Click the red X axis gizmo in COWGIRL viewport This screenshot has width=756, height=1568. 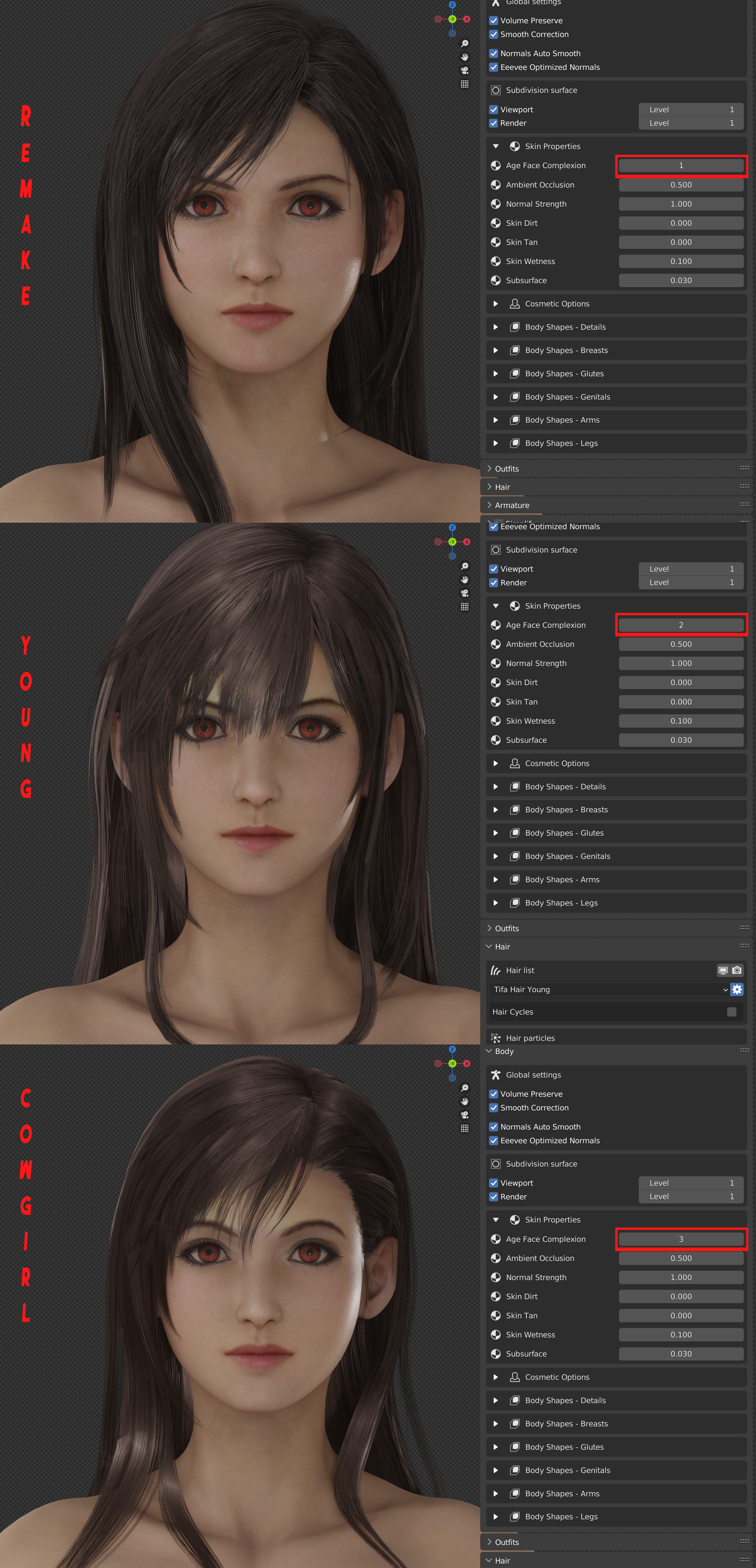467,1063
